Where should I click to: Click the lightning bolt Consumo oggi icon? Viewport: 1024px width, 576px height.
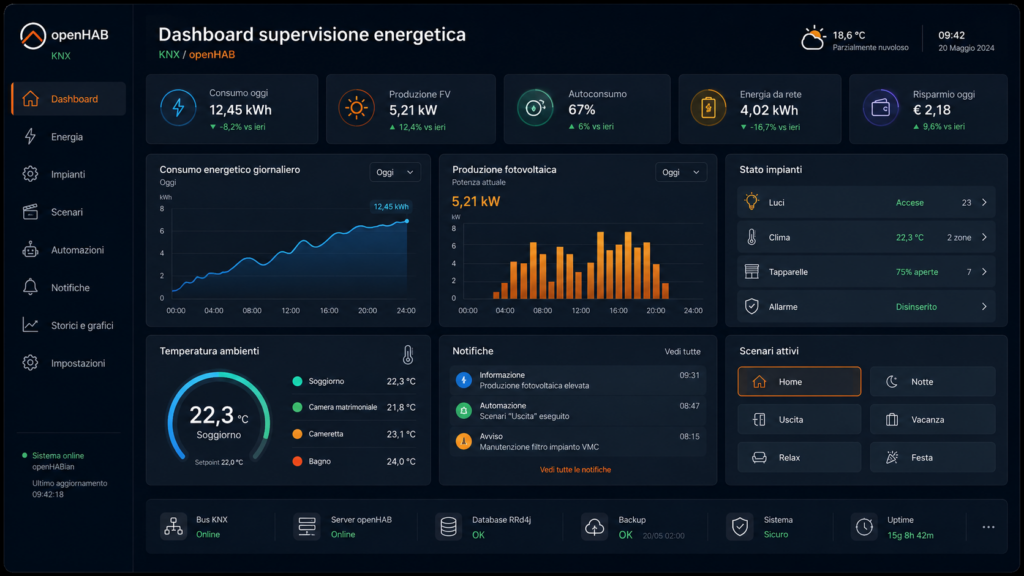click(178, 108)
